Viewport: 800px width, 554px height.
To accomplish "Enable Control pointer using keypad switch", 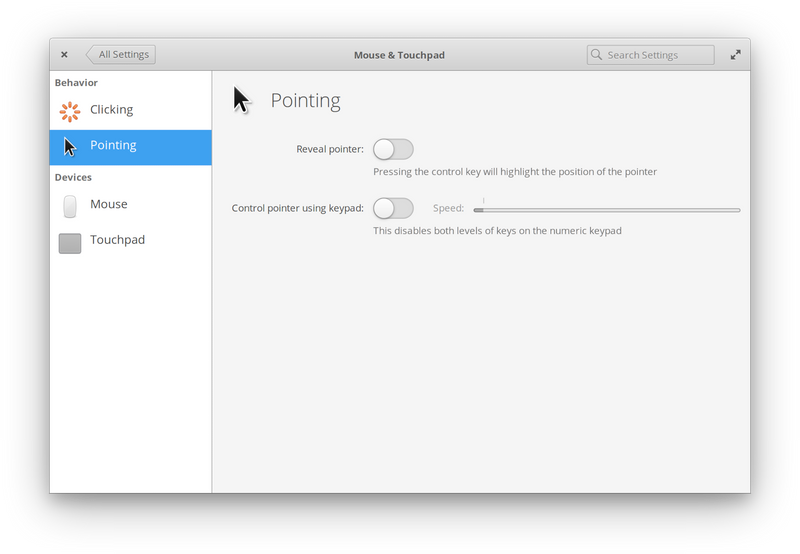I will tap(393, 208).
